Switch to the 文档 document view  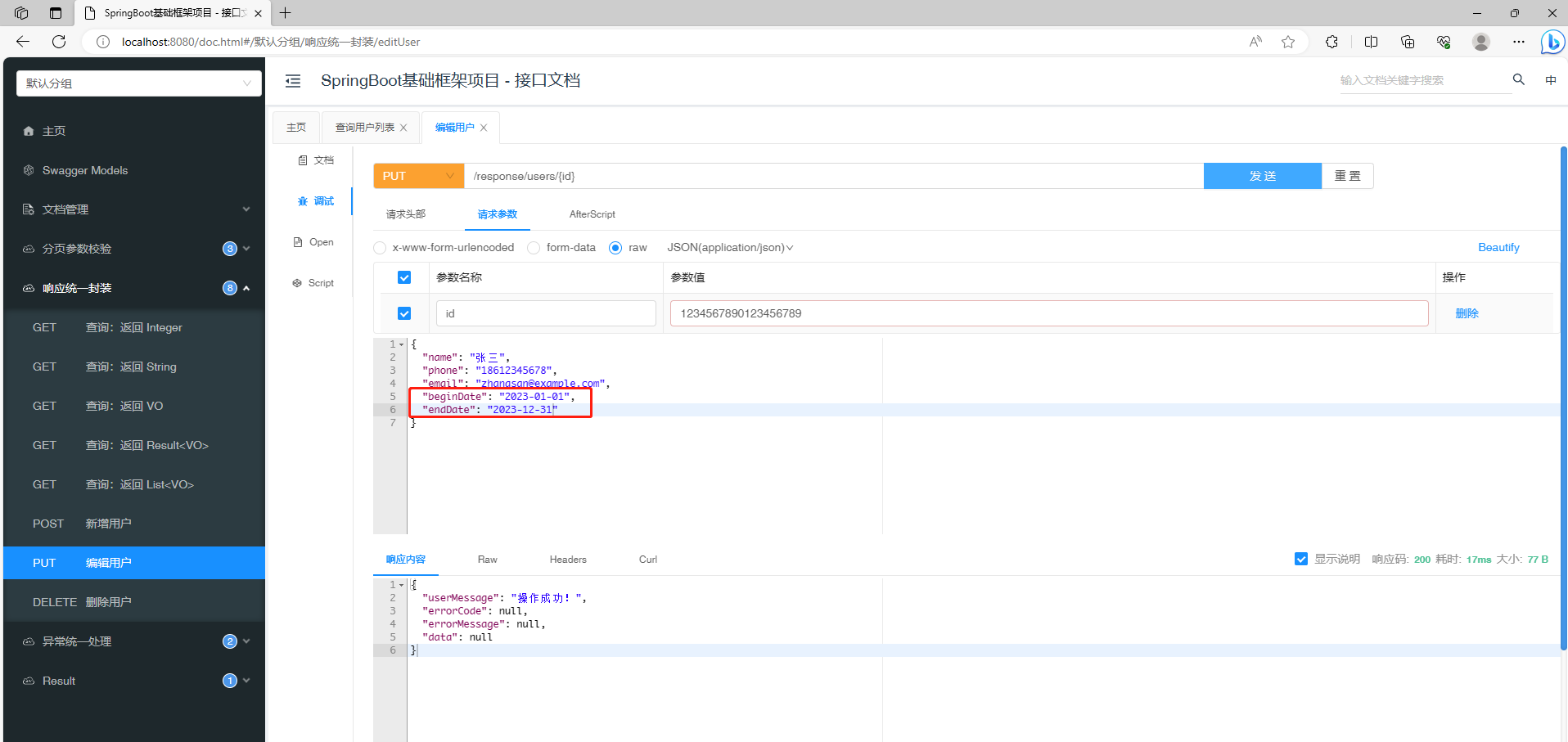[x=314, y=160]
